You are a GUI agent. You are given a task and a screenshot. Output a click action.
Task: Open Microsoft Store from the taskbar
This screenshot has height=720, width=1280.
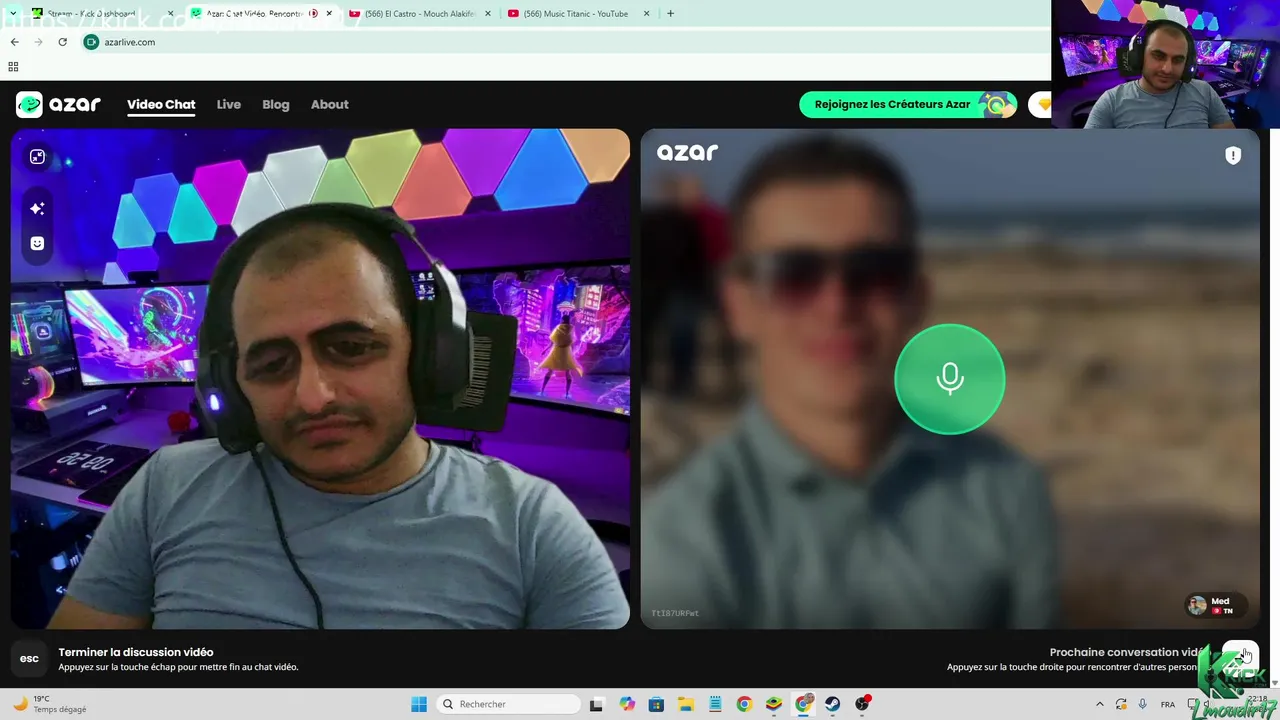pyautogui.click(x=656, y=704)
